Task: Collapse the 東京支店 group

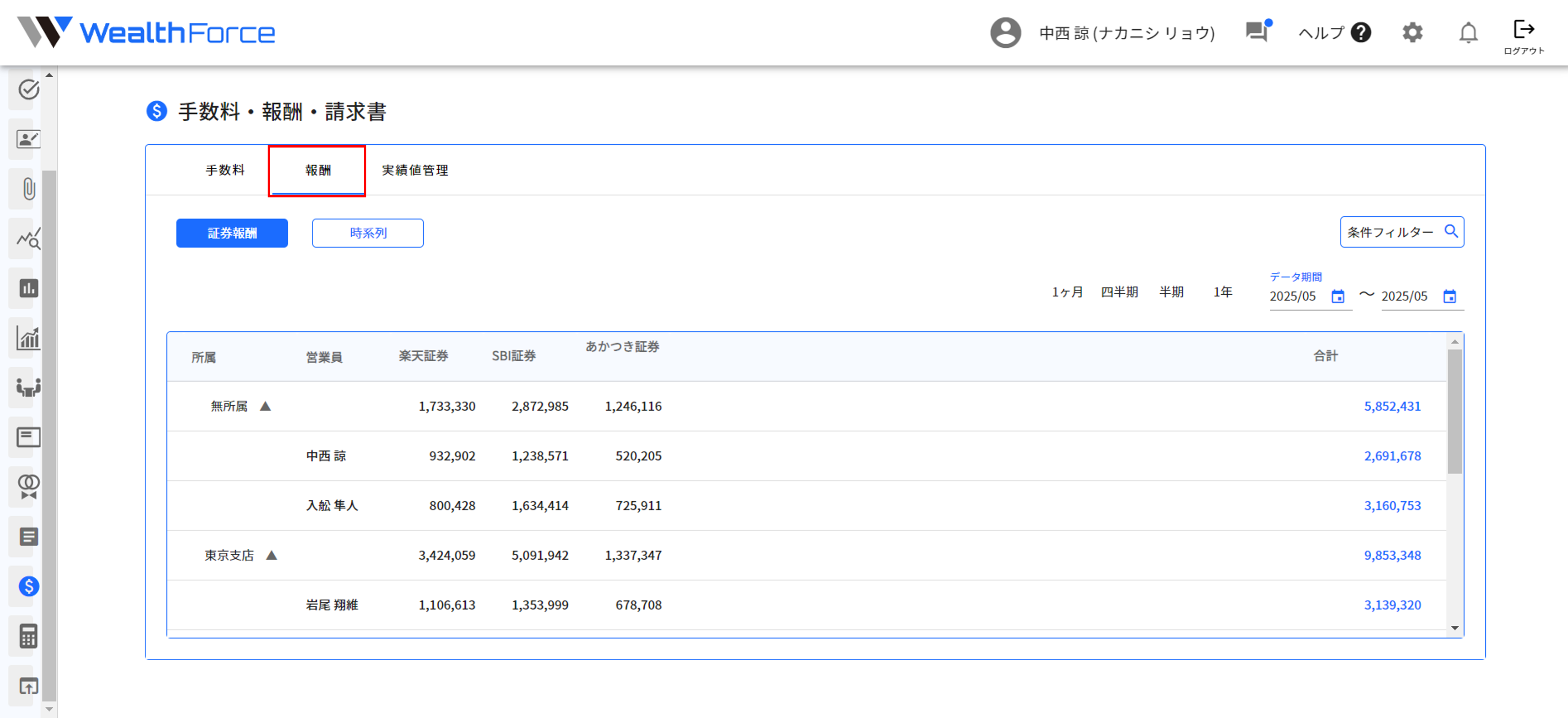Action: pos(272,556)
